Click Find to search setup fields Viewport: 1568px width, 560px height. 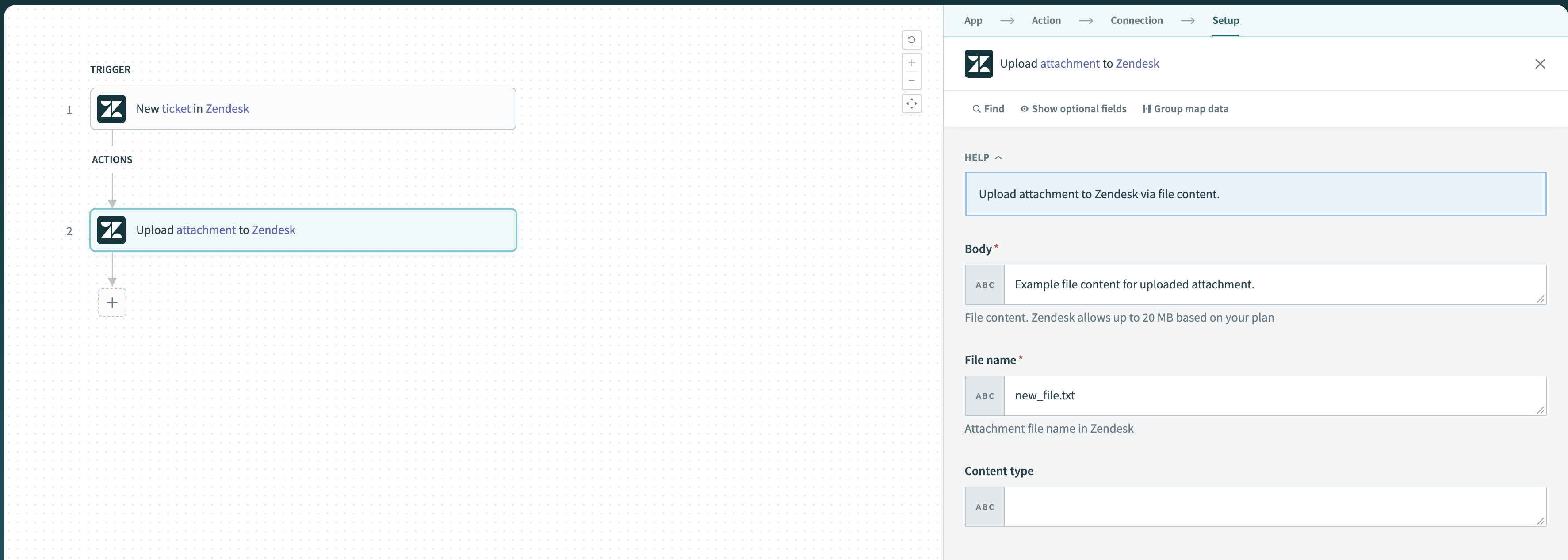tap(987, 108)
